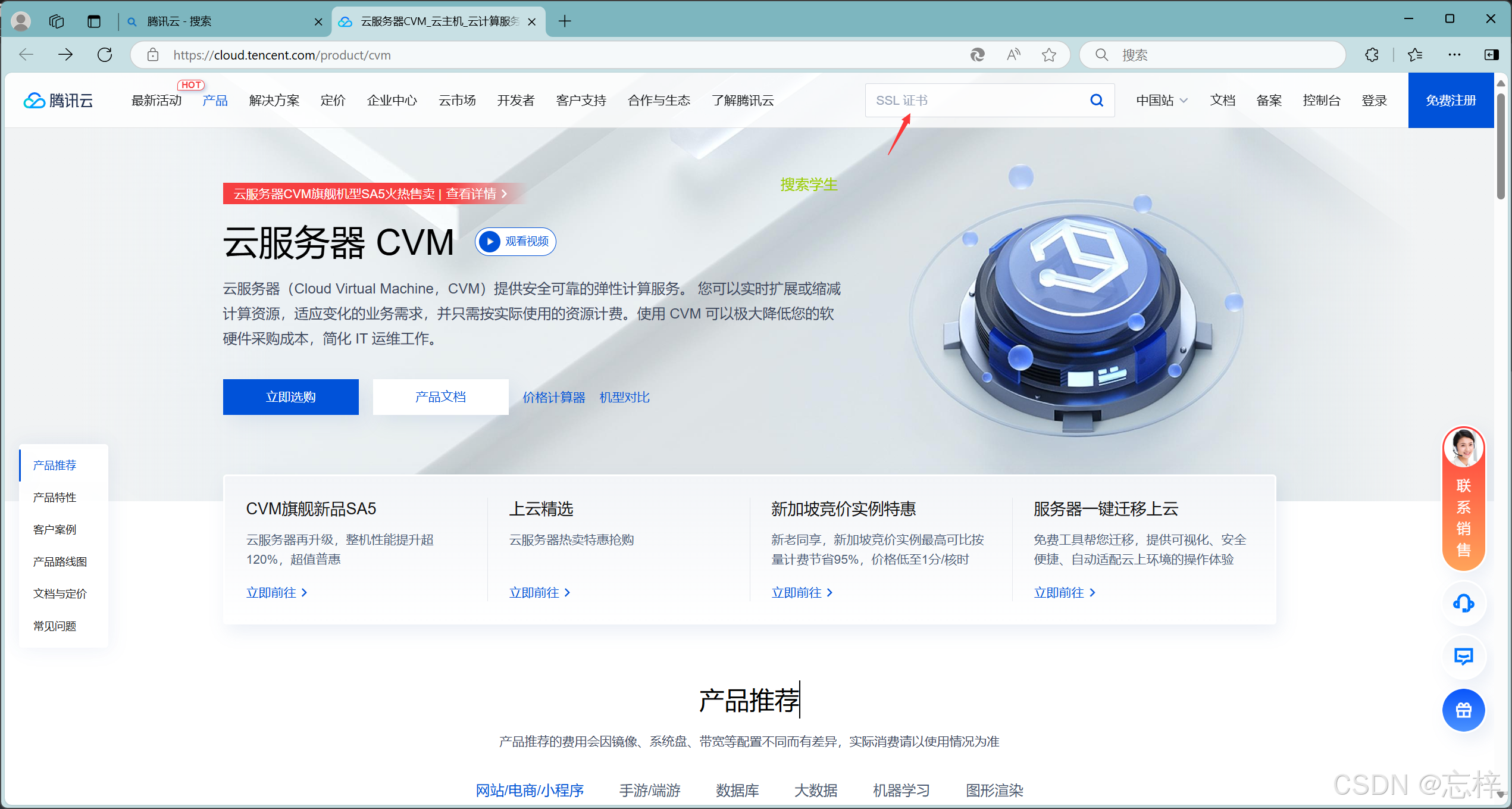Viewport: 1512px width, 809px height.
Task: Open the chat message feedback icon
Action: tap(1463, 657)
